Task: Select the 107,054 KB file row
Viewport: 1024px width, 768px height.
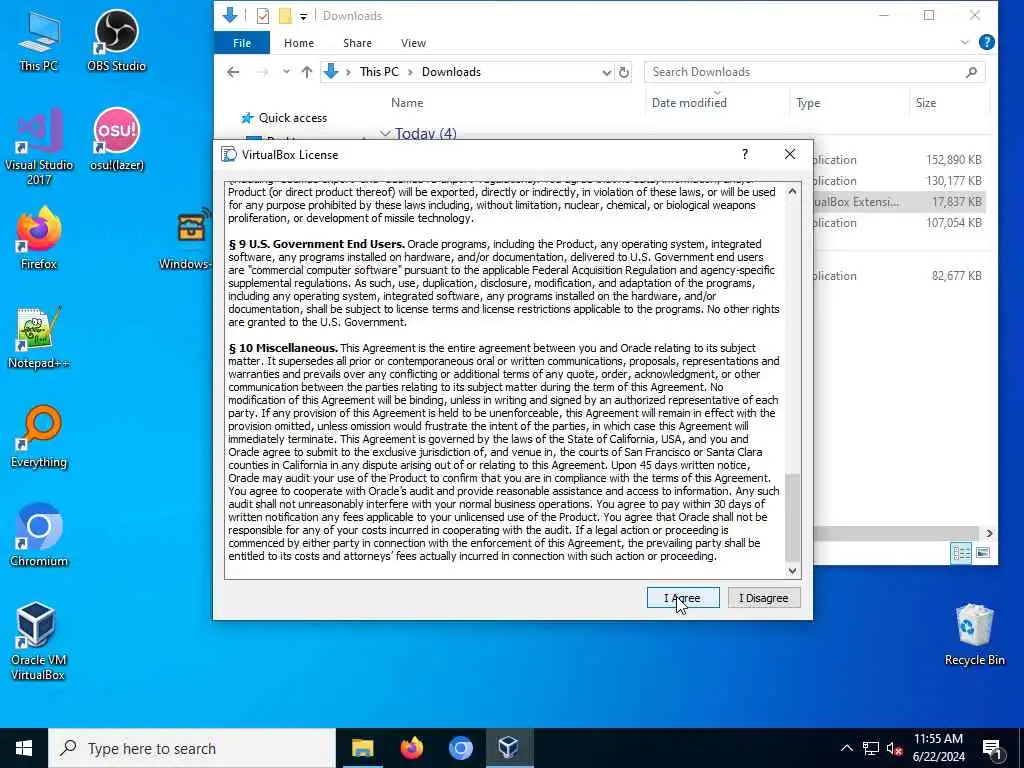Action: click(x=899, y=223)
